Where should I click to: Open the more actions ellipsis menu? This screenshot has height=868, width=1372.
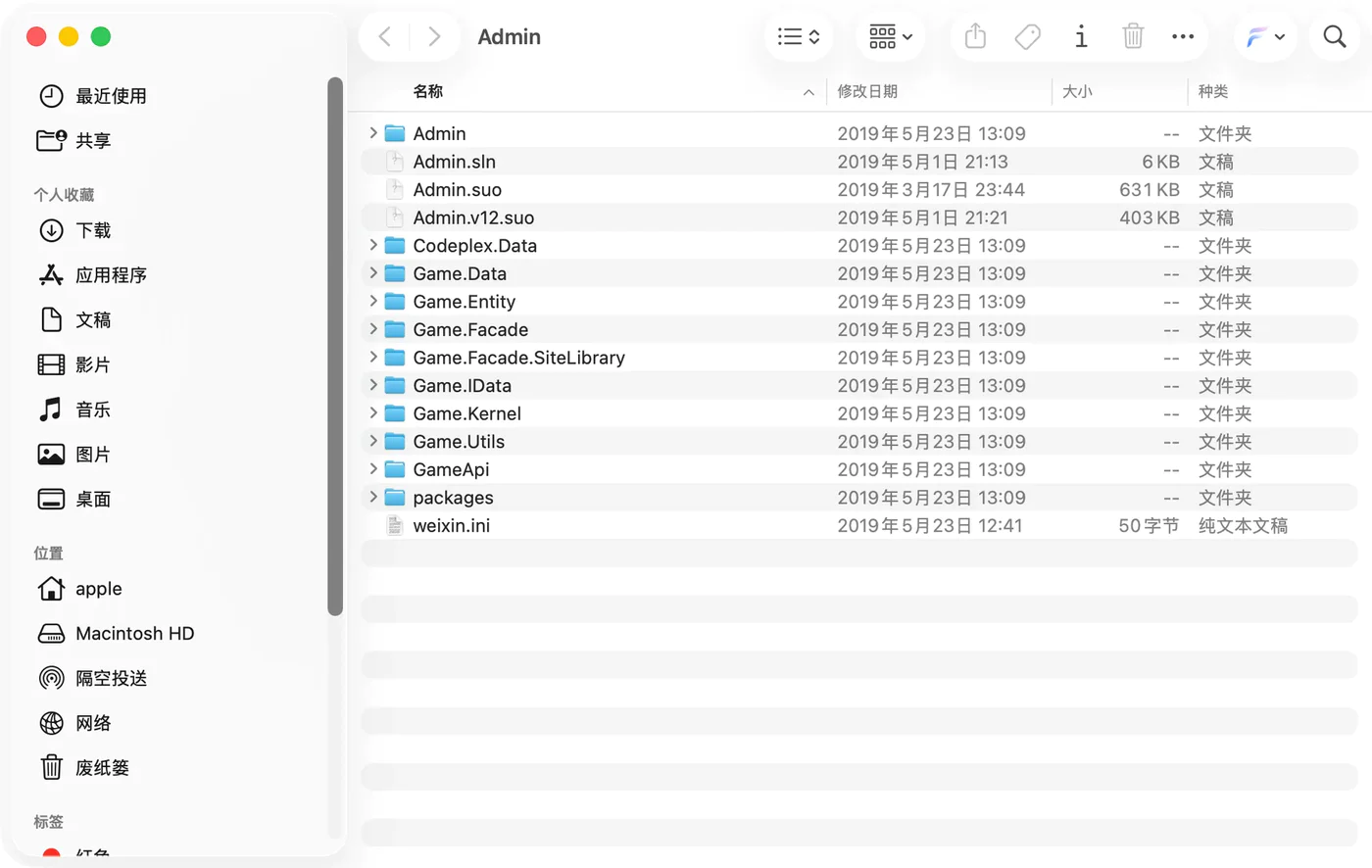[x=1183, y=37]
